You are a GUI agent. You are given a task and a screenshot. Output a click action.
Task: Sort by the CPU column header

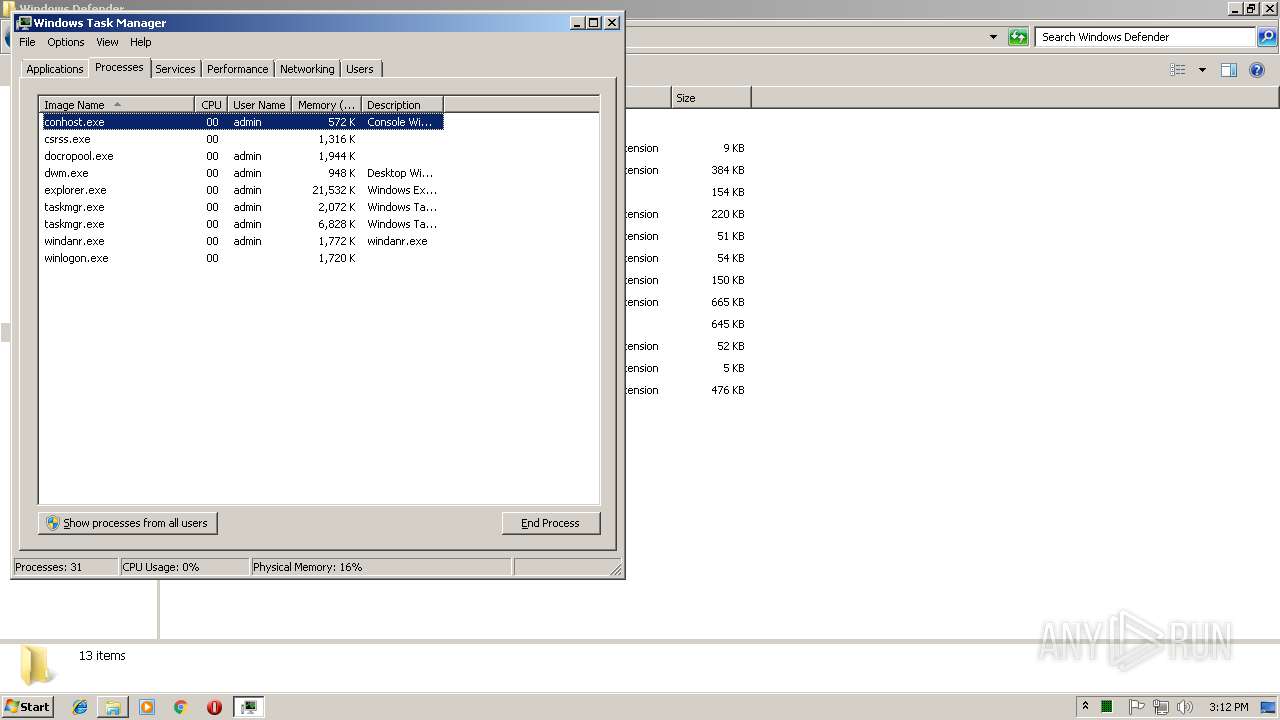click(x=211, y=105)
